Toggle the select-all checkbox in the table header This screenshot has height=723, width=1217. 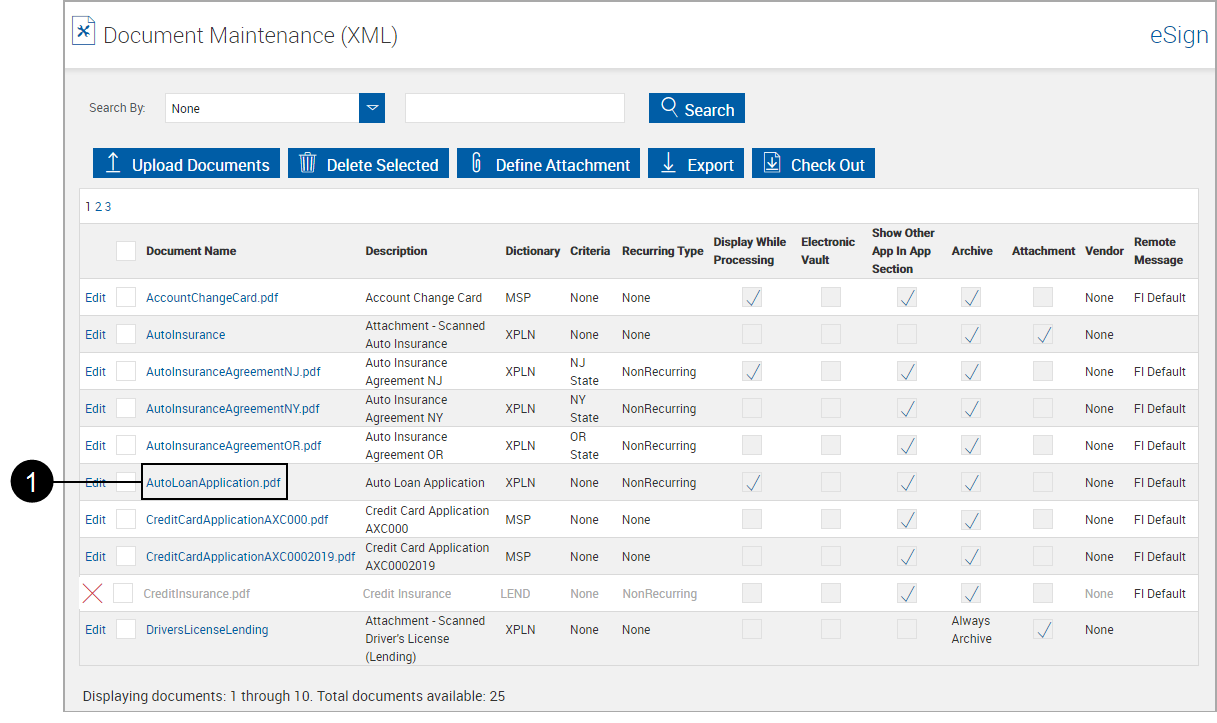tap(125, 250)
